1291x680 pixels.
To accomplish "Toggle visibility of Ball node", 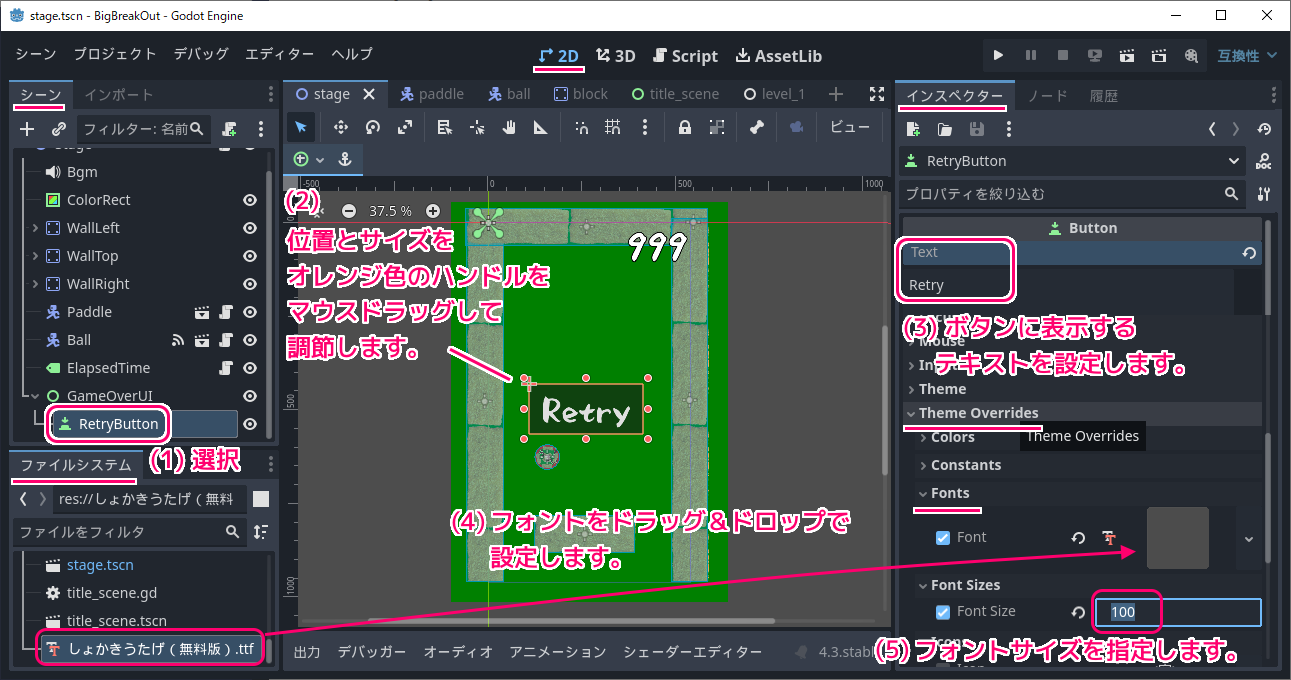I will (x=250, y=340).
